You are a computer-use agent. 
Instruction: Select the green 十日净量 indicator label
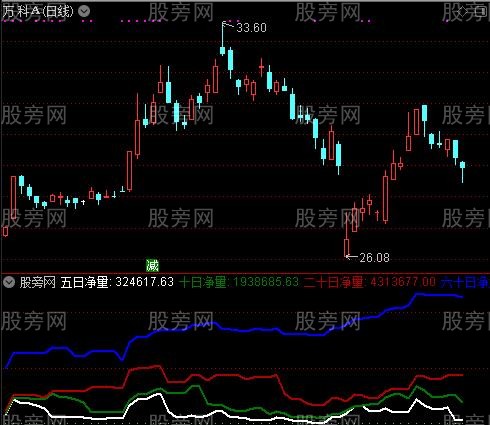click(x=239, y=282)
